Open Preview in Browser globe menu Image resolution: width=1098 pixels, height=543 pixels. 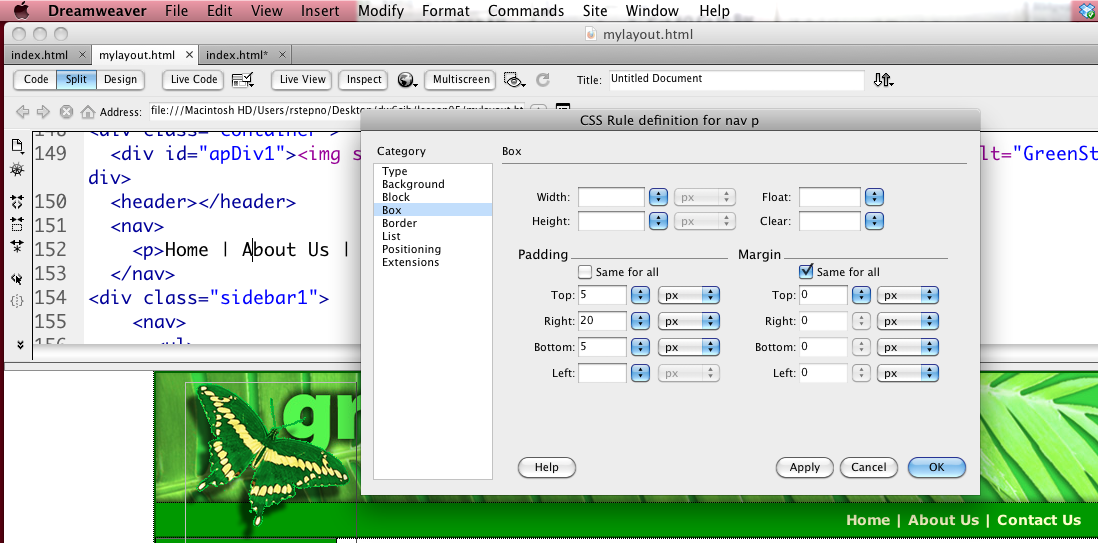click(408, 80)
